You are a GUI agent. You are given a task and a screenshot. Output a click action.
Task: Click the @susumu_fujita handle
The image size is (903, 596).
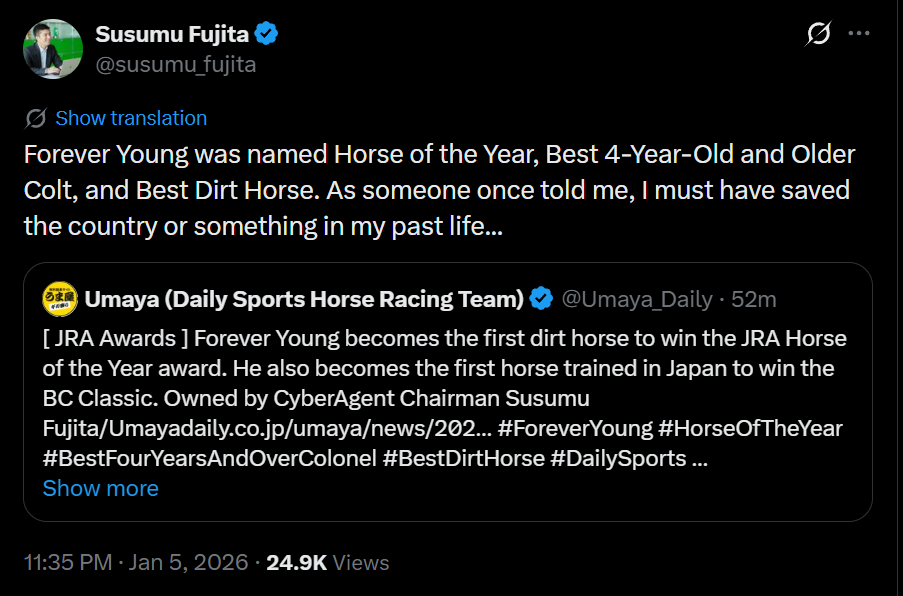click(x=176, y=65)
